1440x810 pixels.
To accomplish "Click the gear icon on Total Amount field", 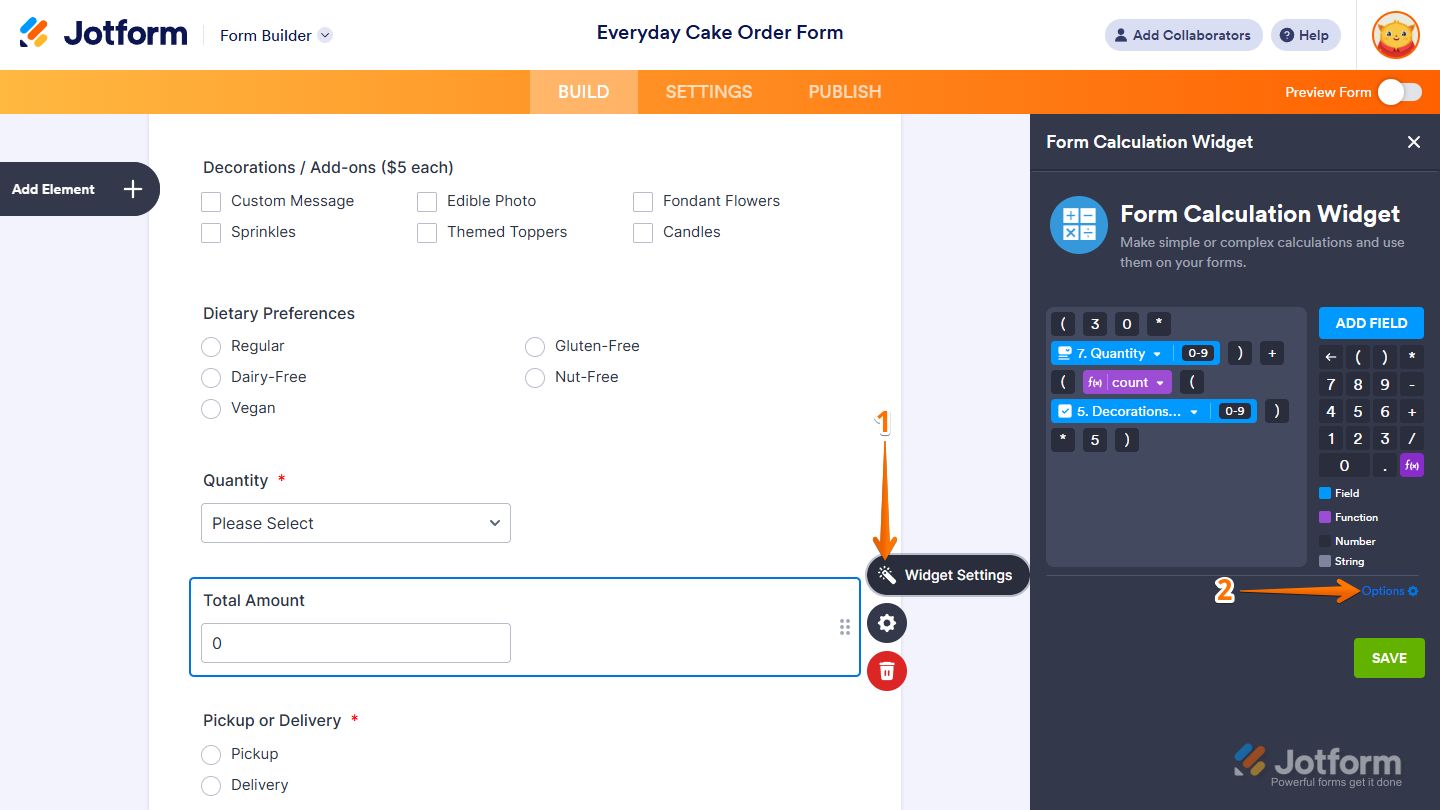I will click(886, 623).
